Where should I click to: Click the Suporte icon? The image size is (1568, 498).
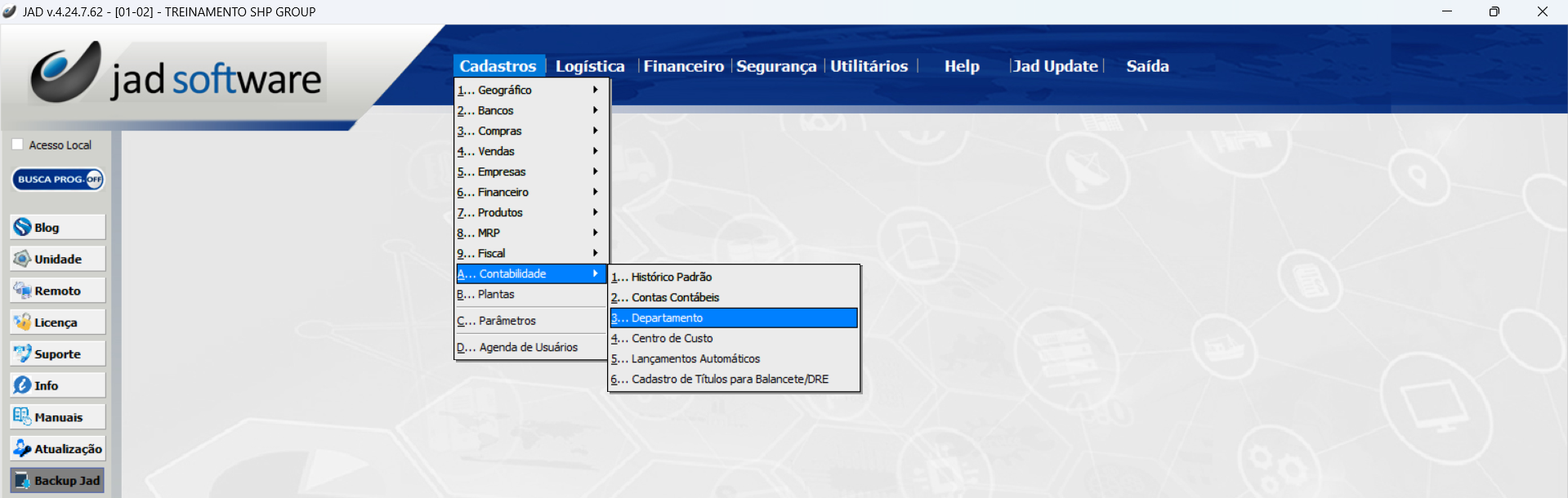(57, 353)
